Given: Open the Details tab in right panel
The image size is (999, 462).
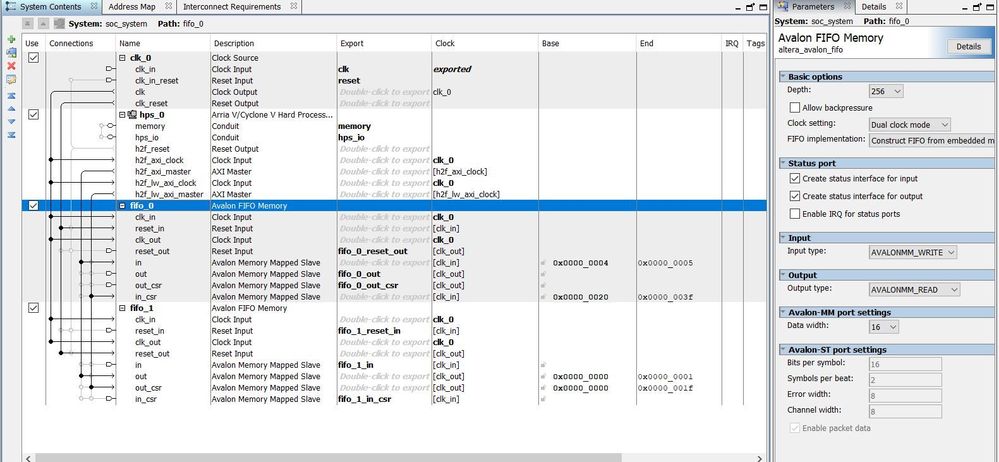Looking at the screenshot, I should pyautogui.click(x=873, y=7).
